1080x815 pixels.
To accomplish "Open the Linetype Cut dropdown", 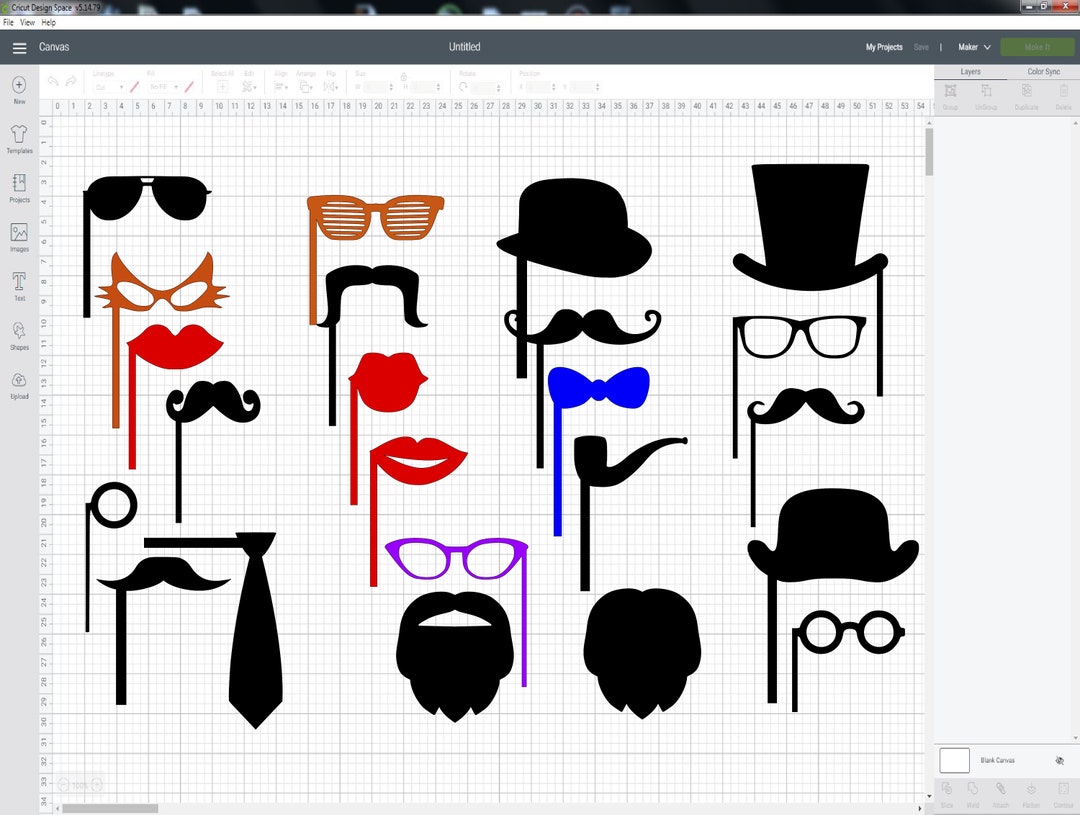I will pos(108,85).
